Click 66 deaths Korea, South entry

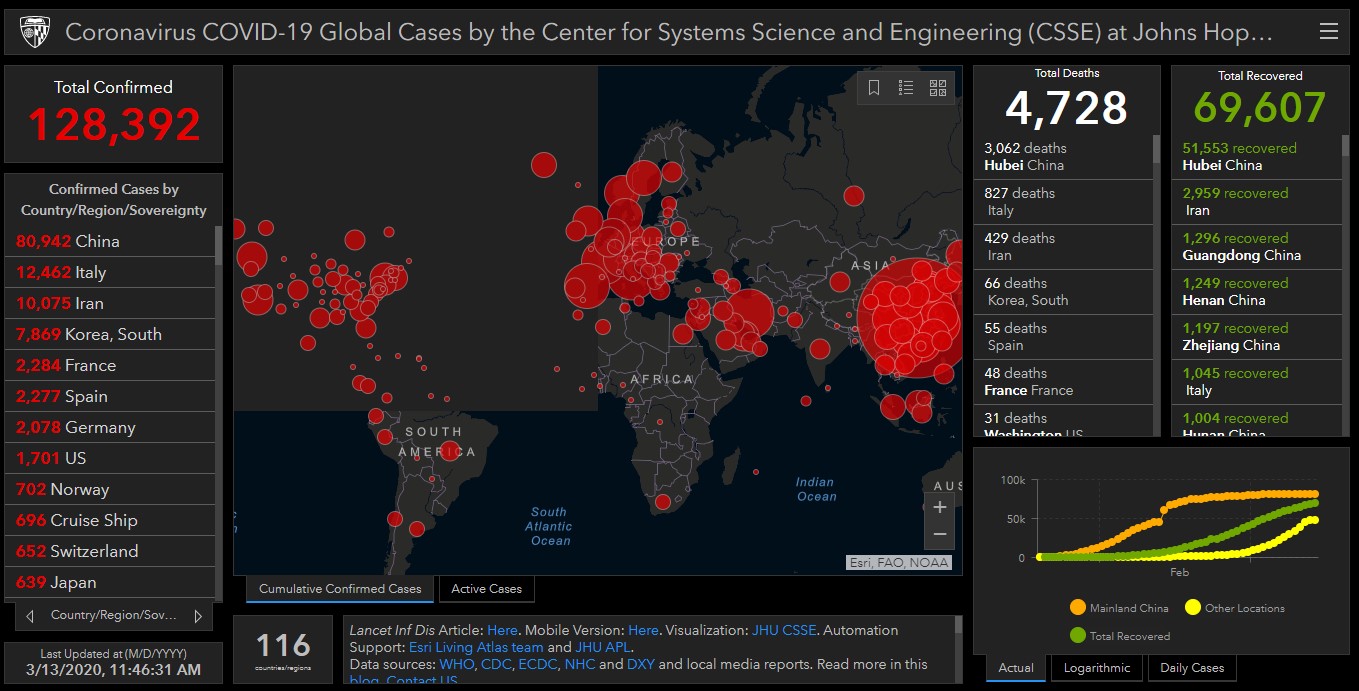pyautogui.click(x=1063, y=292)
